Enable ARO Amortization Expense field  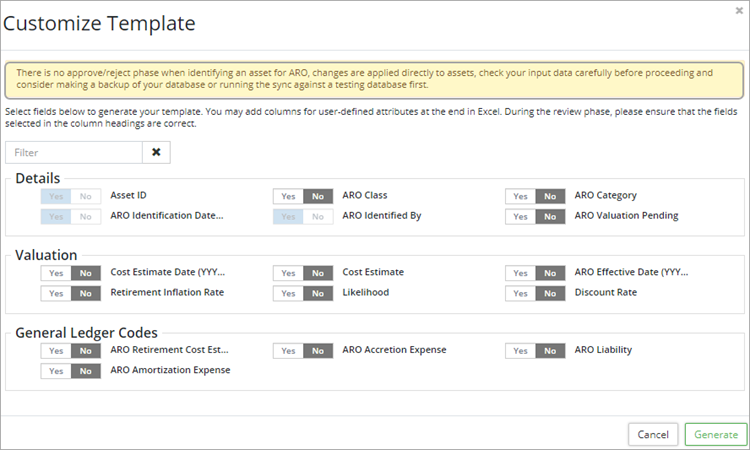(x=56, y=371)
